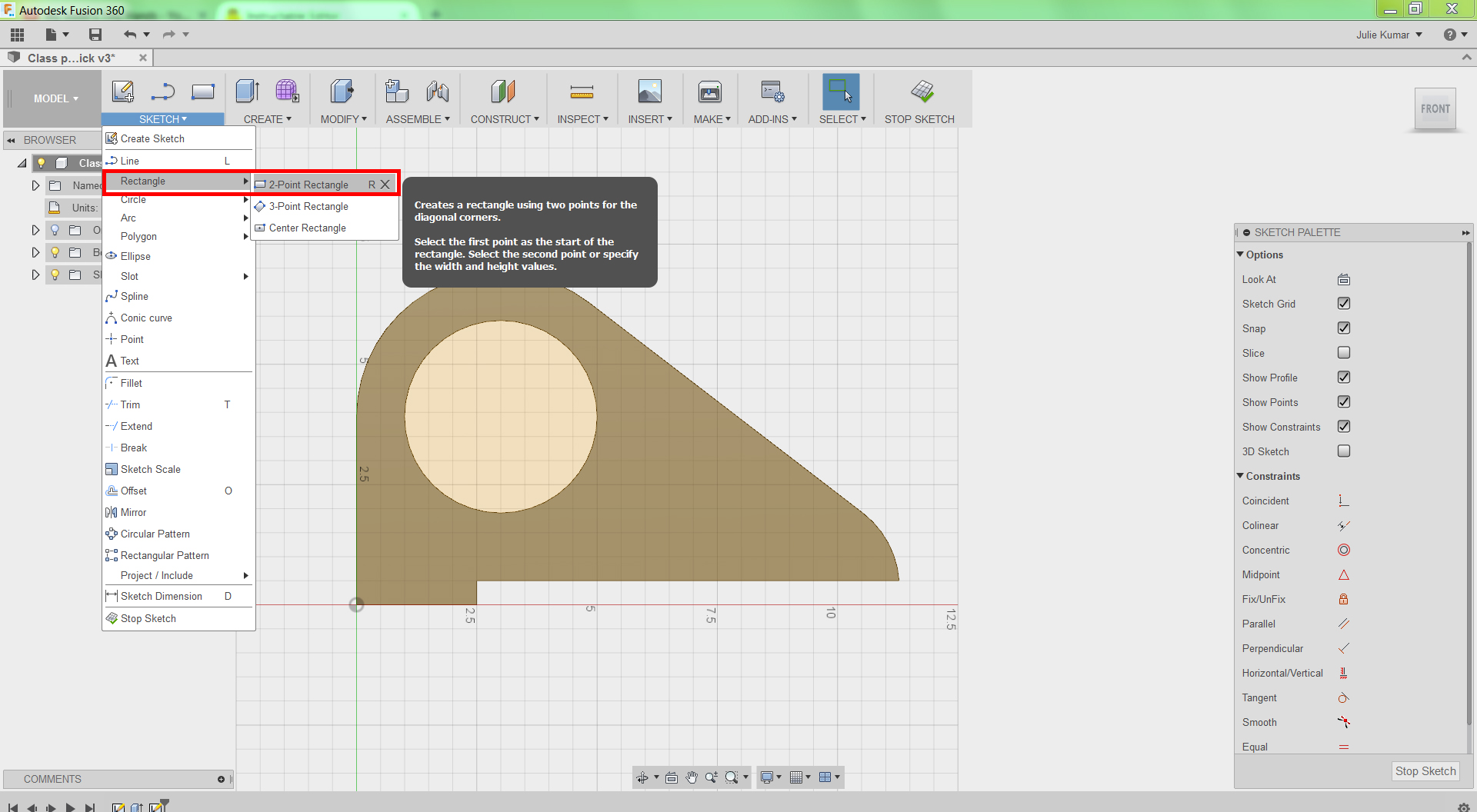Select the Line tool toolbar icon
The width and height of the screenshot is (1477, 812).
163,92
